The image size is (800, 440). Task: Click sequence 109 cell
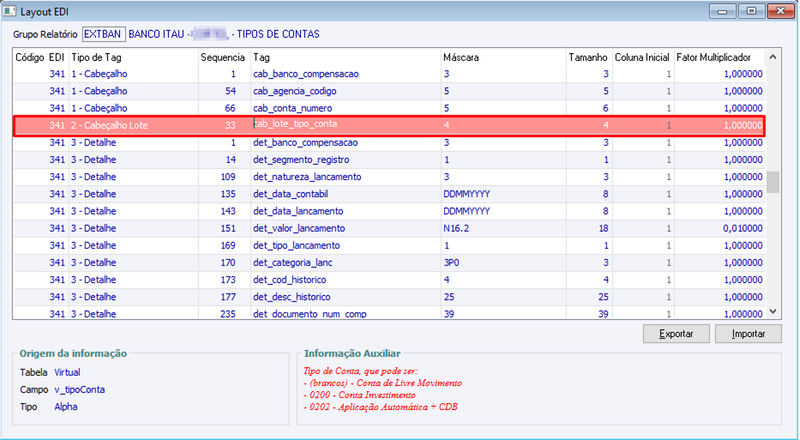(223, 177)
